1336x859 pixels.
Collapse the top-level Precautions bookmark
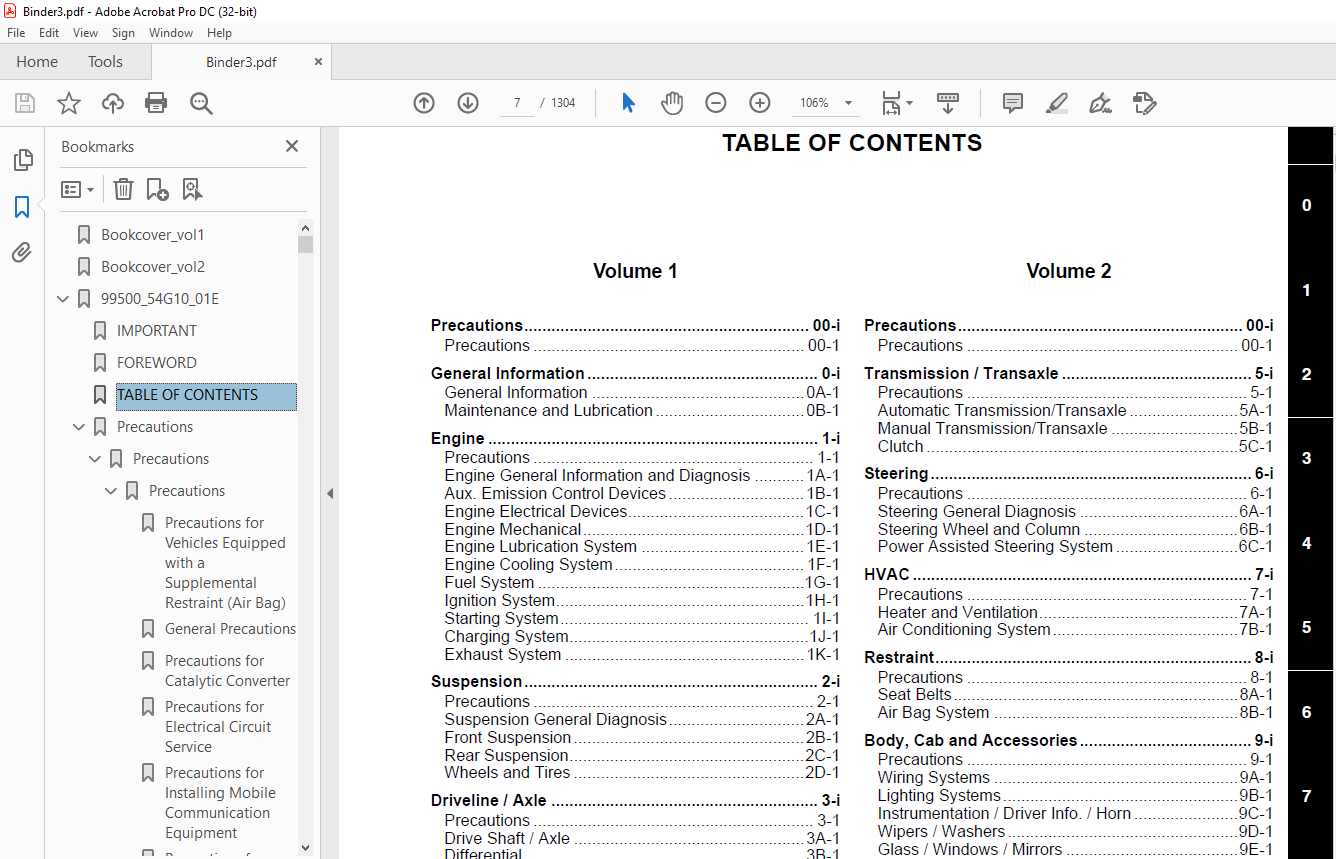coord(79,427)
